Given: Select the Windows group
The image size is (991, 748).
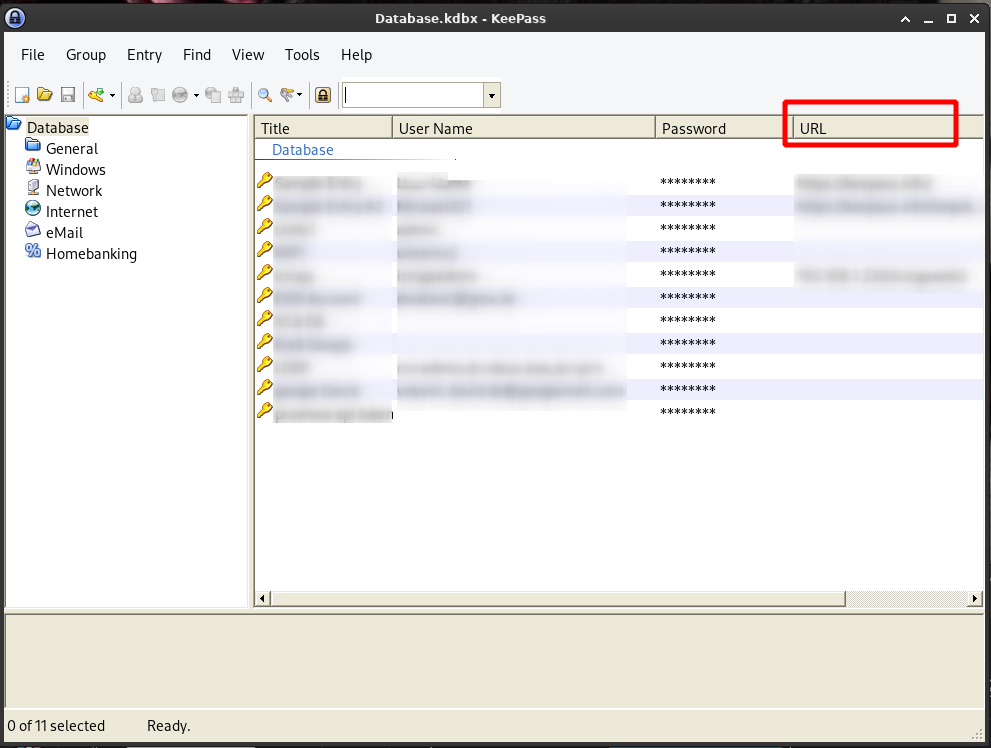Looking at the screenshot, I should [76, 169].
